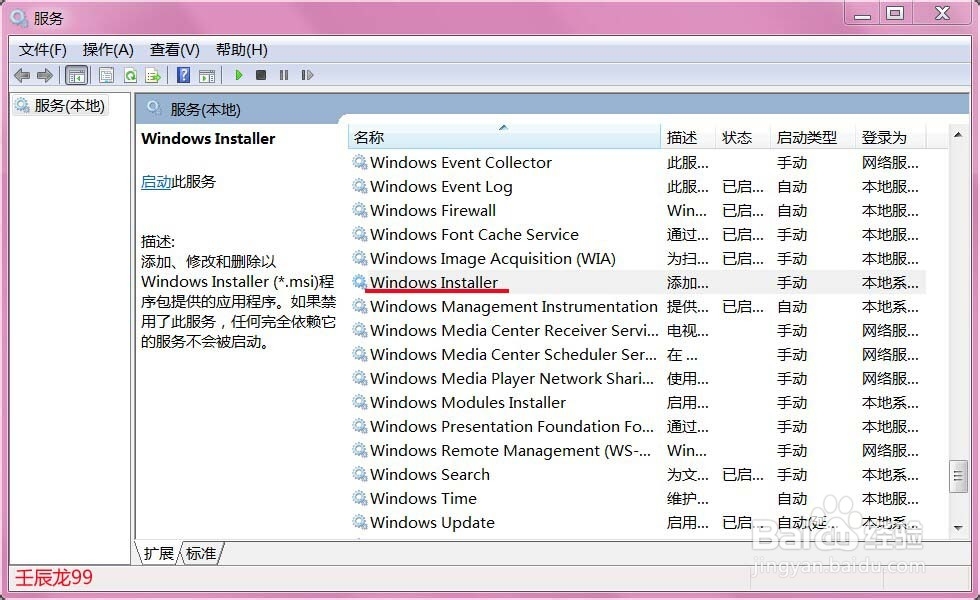
Task: Go back with the toolbar back arrow
Action: (22, 76)
